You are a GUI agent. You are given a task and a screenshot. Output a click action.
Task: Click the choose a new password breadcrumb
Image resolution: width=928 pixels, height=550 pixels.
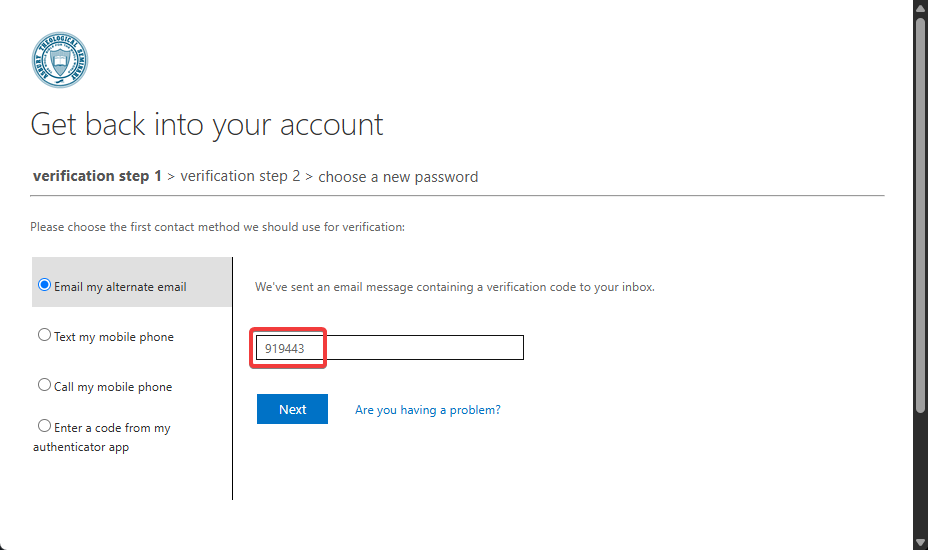[398, 177]
